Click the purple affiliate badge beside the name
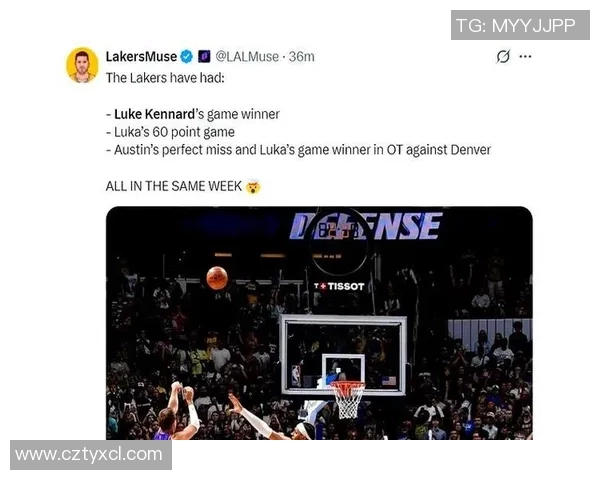The width and height of the screenshot is (600, 480). coord(203,57)
